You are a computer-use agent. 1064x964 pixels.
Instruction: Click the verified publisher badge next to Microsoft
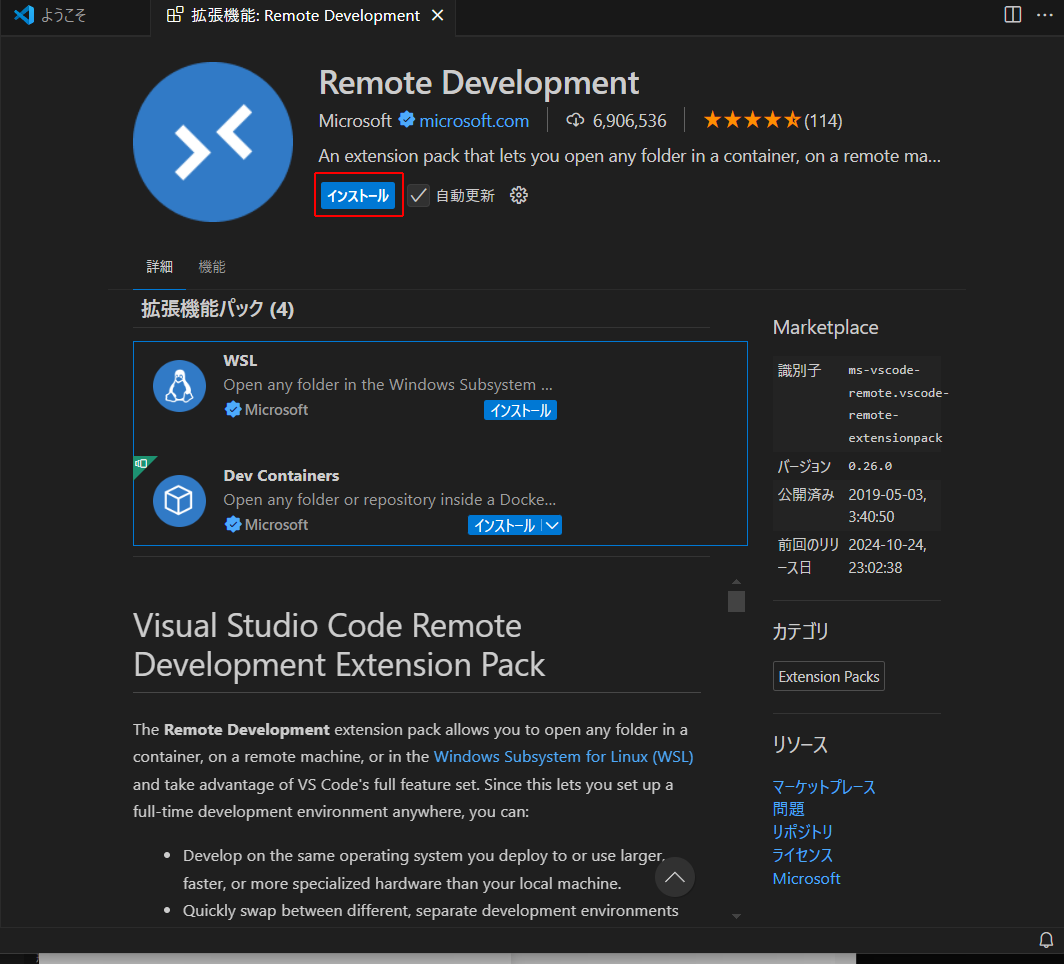406,120
